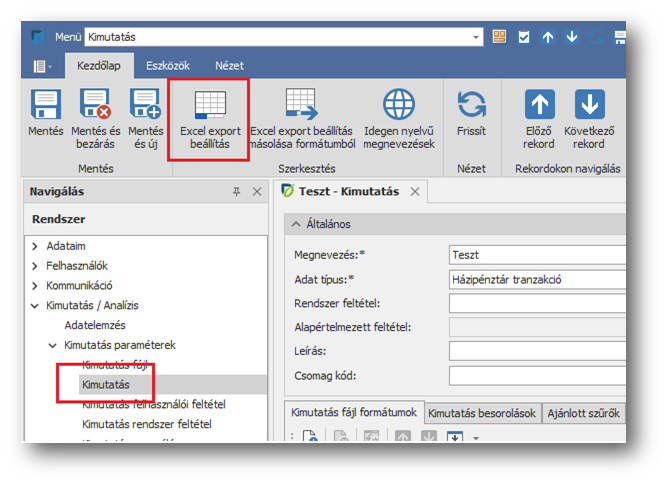Collapse the Kimutatás / Analízis node
Image resolution: width=668 pixels, height=485 pixels.
[35, 305]
